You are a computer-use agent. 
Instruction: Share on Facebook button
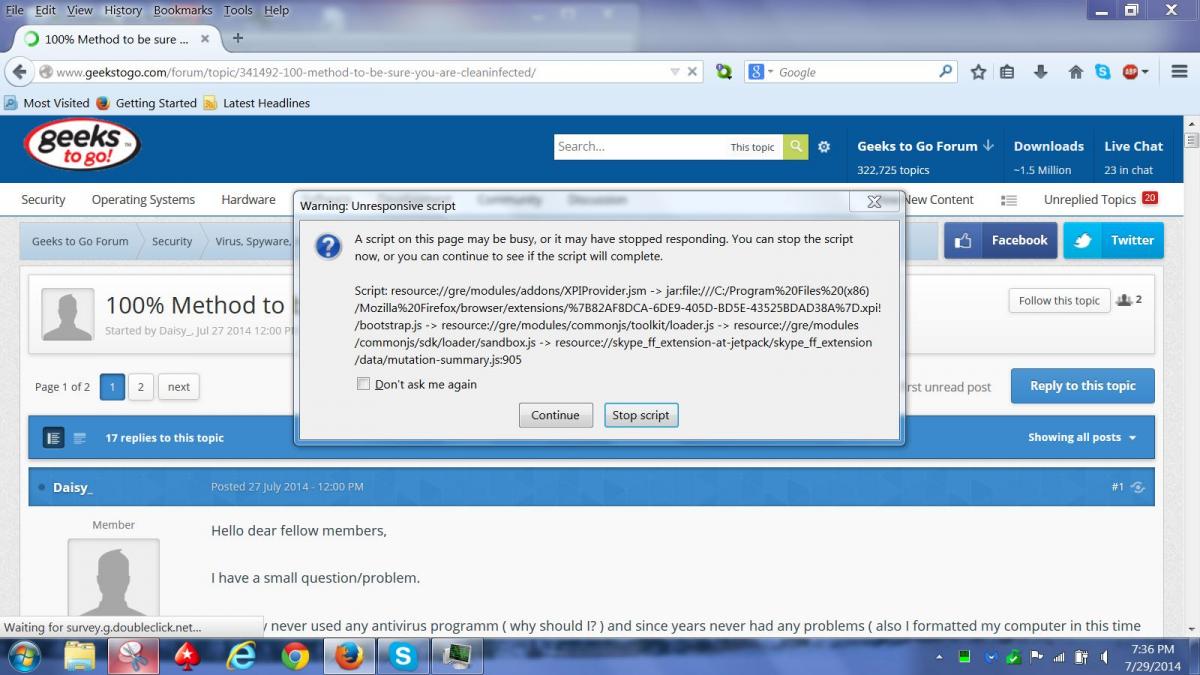coord(1000,240)
